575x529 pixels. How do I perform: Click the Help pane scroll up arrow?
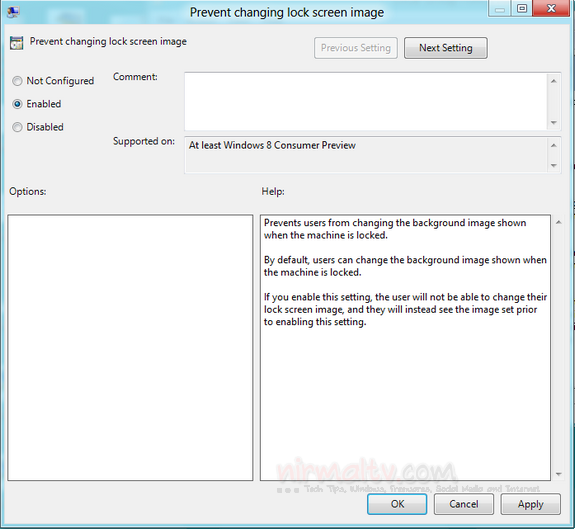[x=558, y=222]
